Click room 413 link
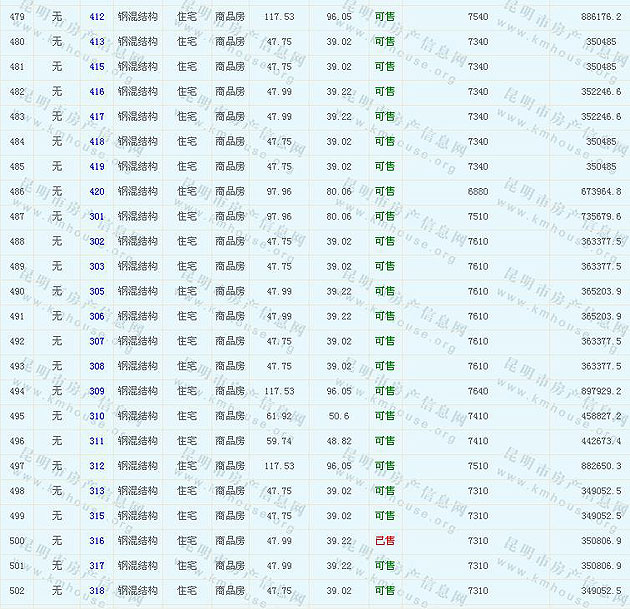This screenshot has height=609, width=630. tap(96, 42)
